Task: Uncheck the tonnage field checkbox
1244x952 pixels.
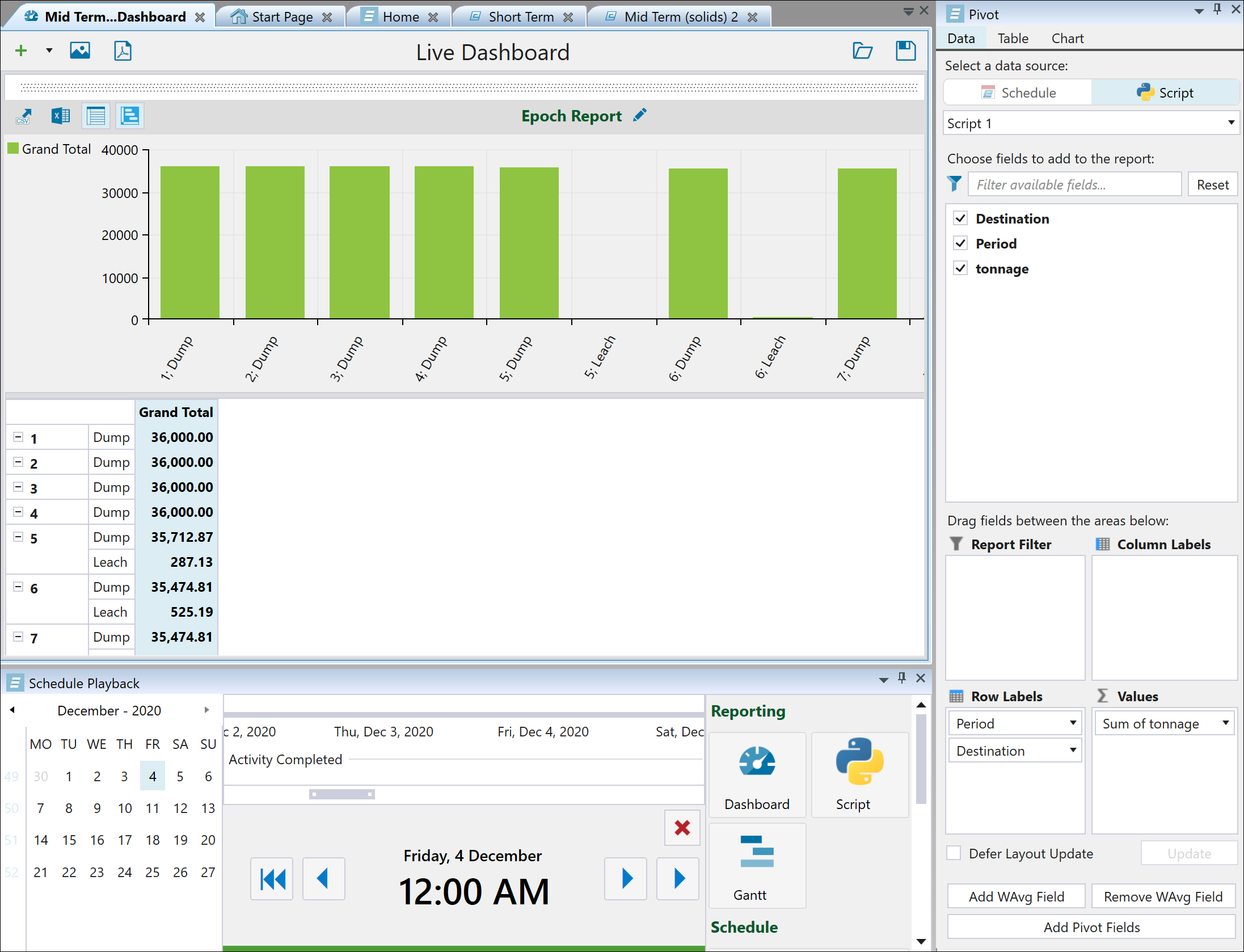Action: pyautogui.click(x=960, y=268)
